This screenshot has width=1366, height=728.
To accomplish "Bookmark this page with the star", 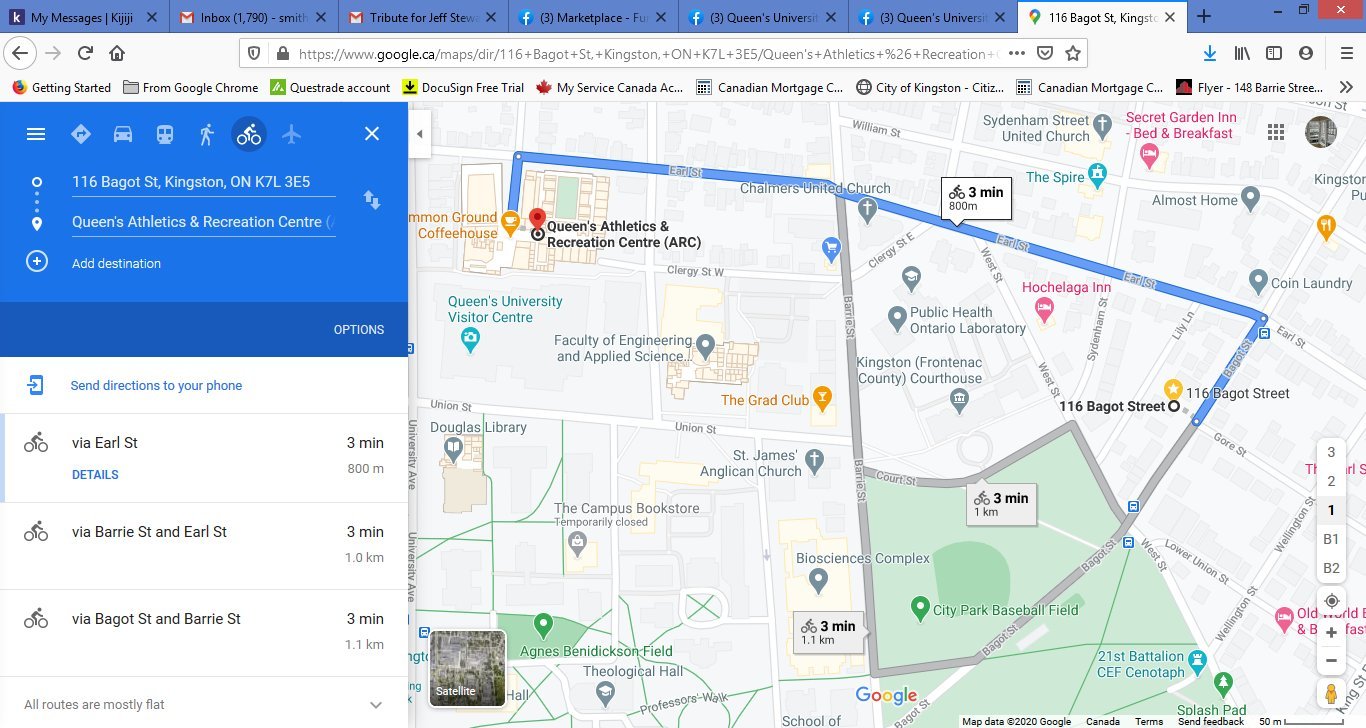I will [1071, 51].
